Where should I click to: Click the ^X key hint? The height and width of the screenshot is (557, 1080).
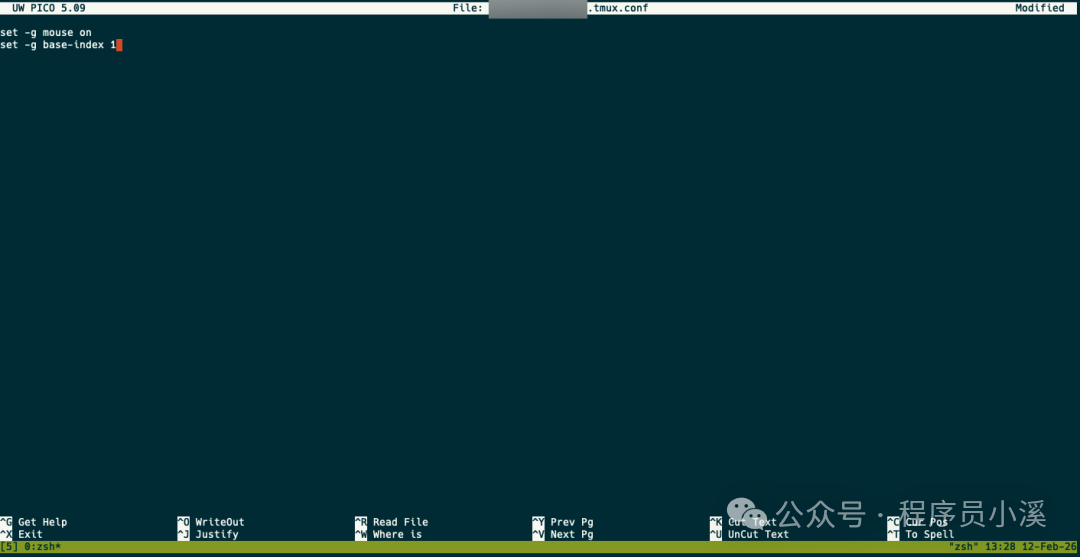coord(6,534)
